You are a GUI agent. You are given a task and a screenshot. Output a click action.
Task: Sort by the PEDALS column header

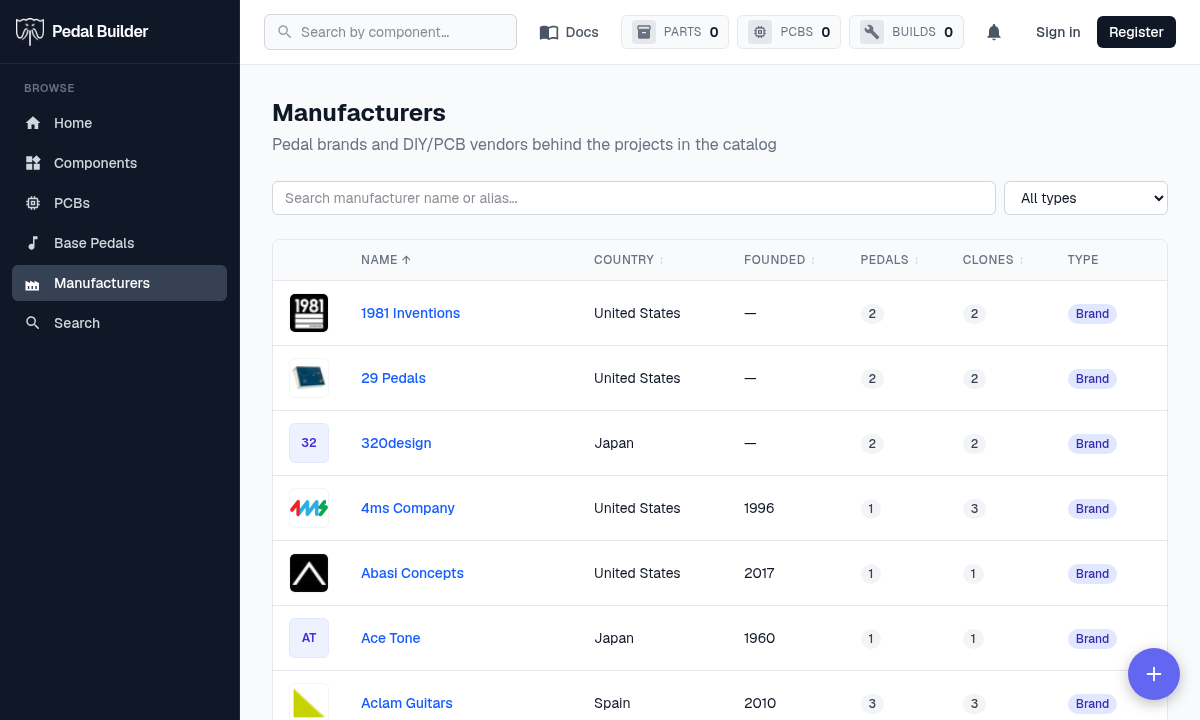(890, 260)
